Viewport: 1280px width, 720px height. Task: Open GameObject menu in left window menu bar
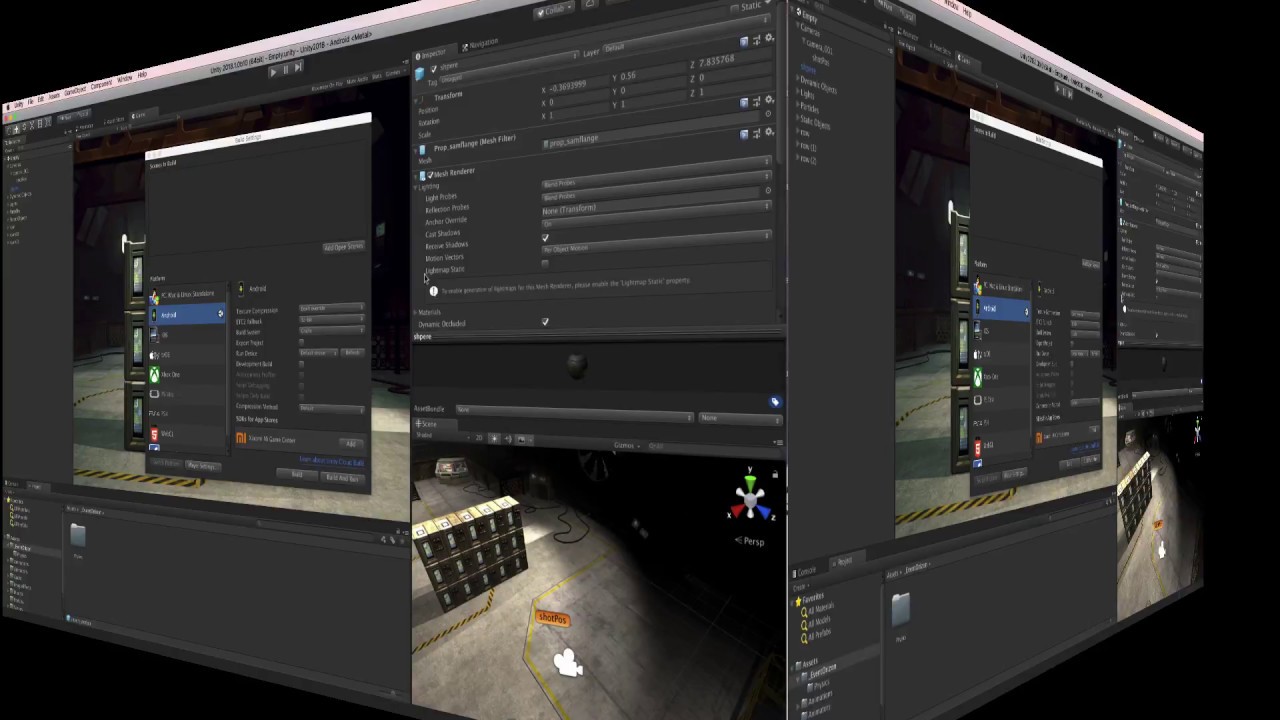coord(75,92)
